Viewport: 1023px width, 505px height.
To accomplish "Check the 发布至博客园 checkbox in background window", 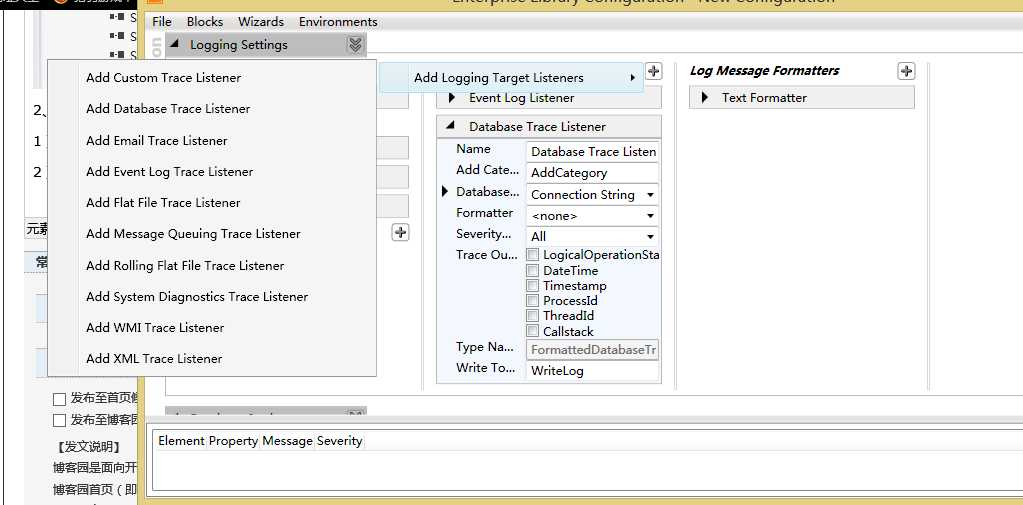I will coord(59,420).
